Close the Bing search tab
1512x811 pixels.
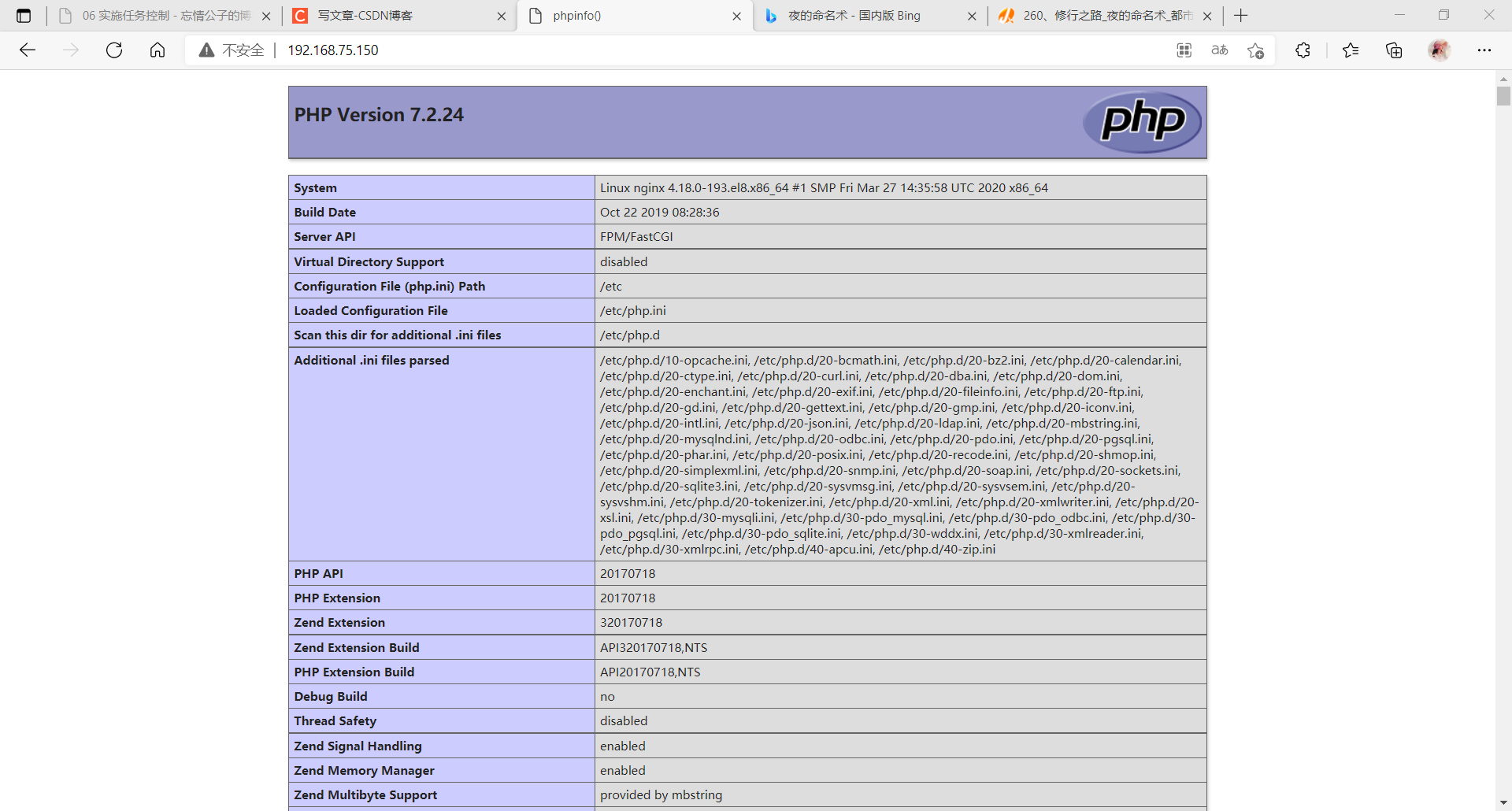(972, 16)
